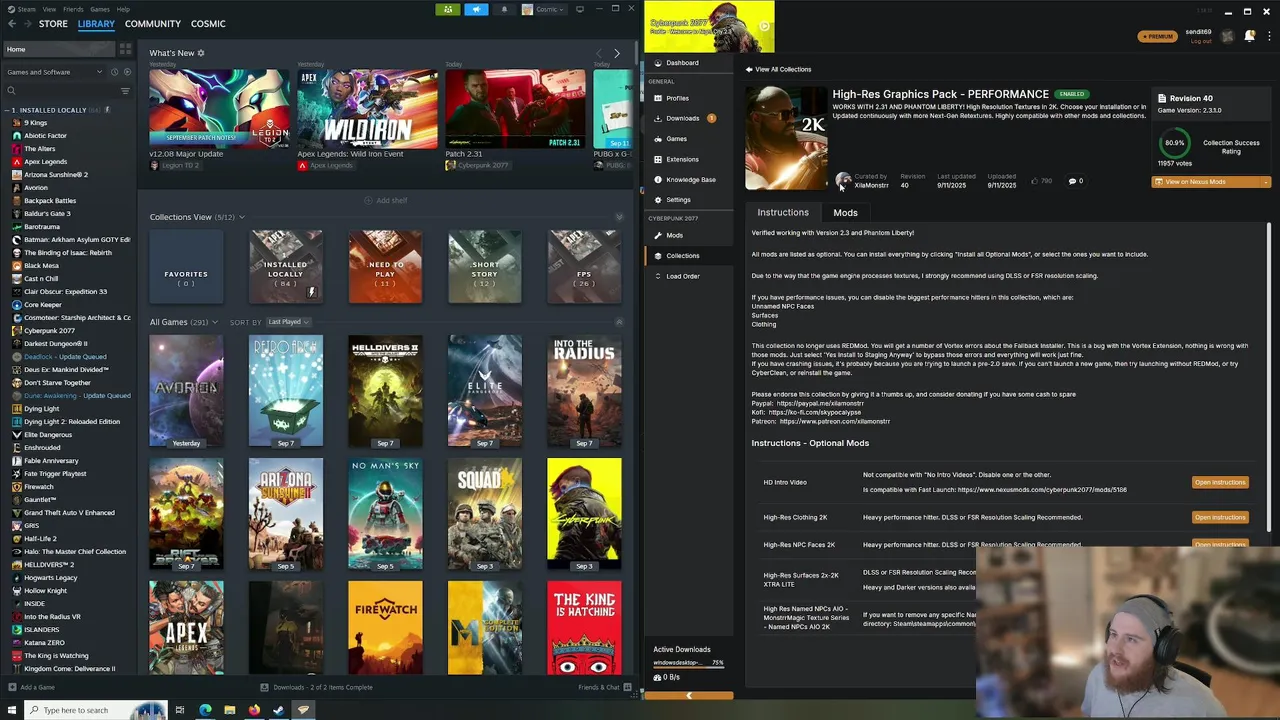1280x720 pixels.
Task: Collapse Installed Locally category in Steam
Action: pos(8,110)
